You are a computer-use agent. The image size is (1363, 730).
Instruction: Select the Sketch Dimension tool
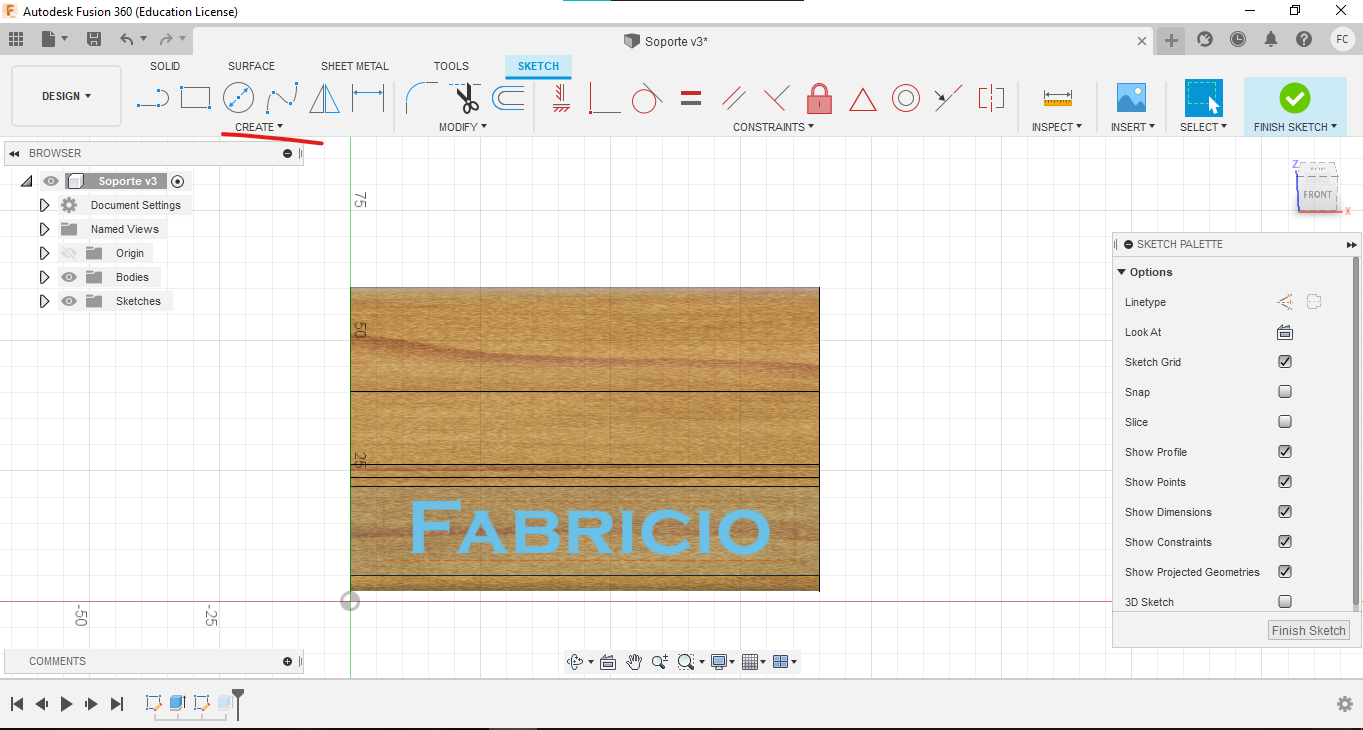pyautogui.click(x=368, y=98)
